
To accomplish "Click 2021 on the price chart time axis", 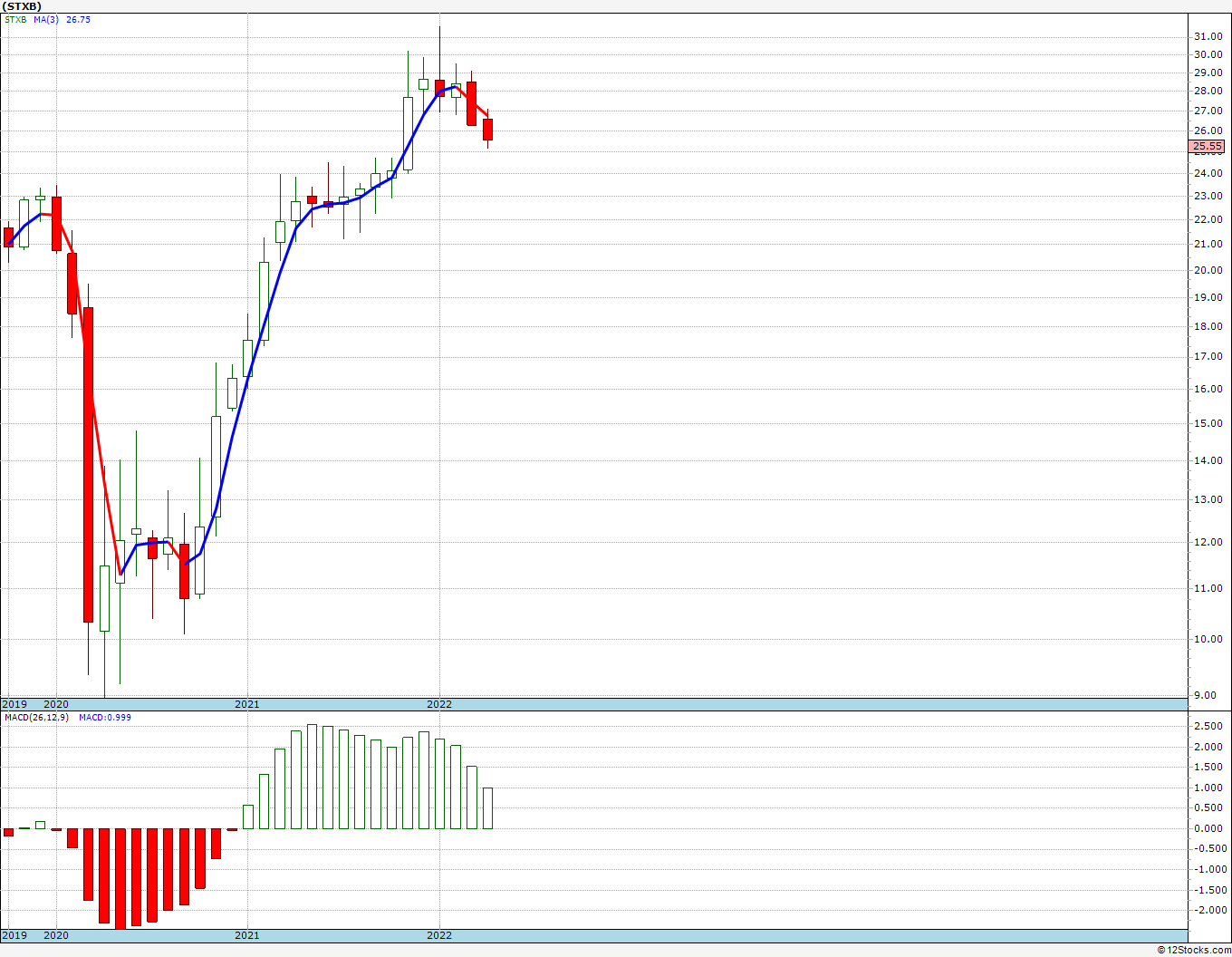I will [x=246, y=704].
